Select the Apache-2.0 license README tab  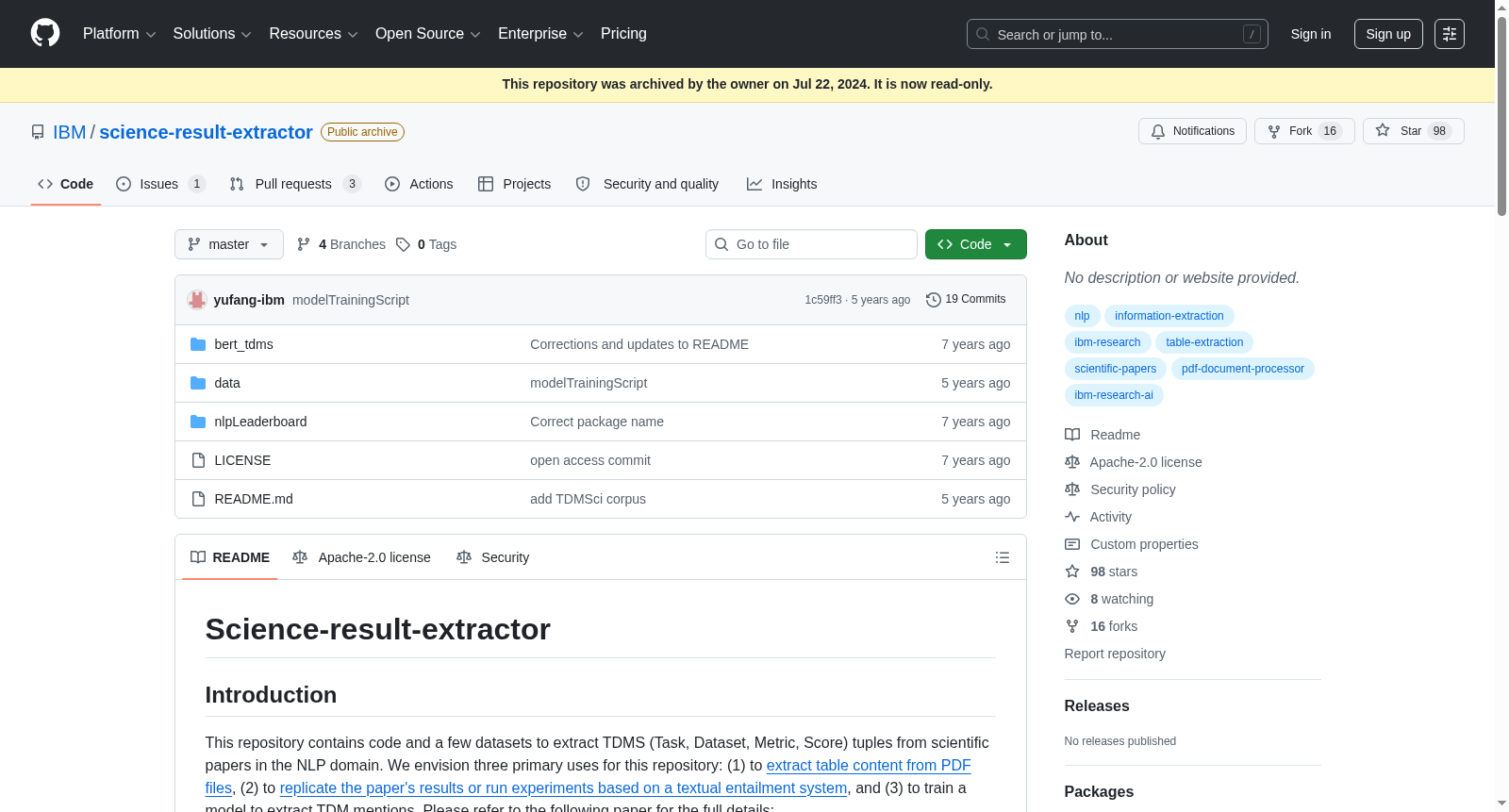tap(361, 557)
